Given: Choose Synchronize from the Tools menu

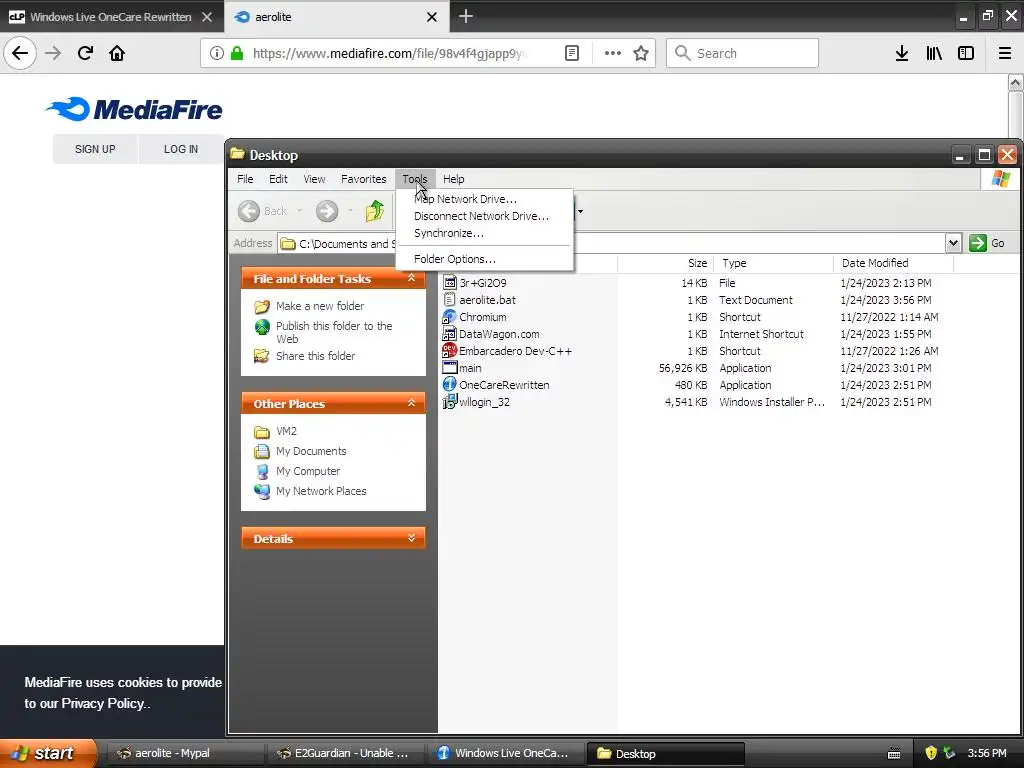Looking at the screenshot, I should coord(449,233).
